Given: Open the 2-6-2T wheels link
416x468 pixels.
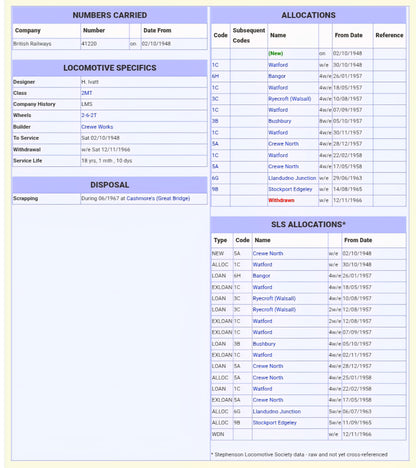Looking at the screenshot, I should pos(89,115).
